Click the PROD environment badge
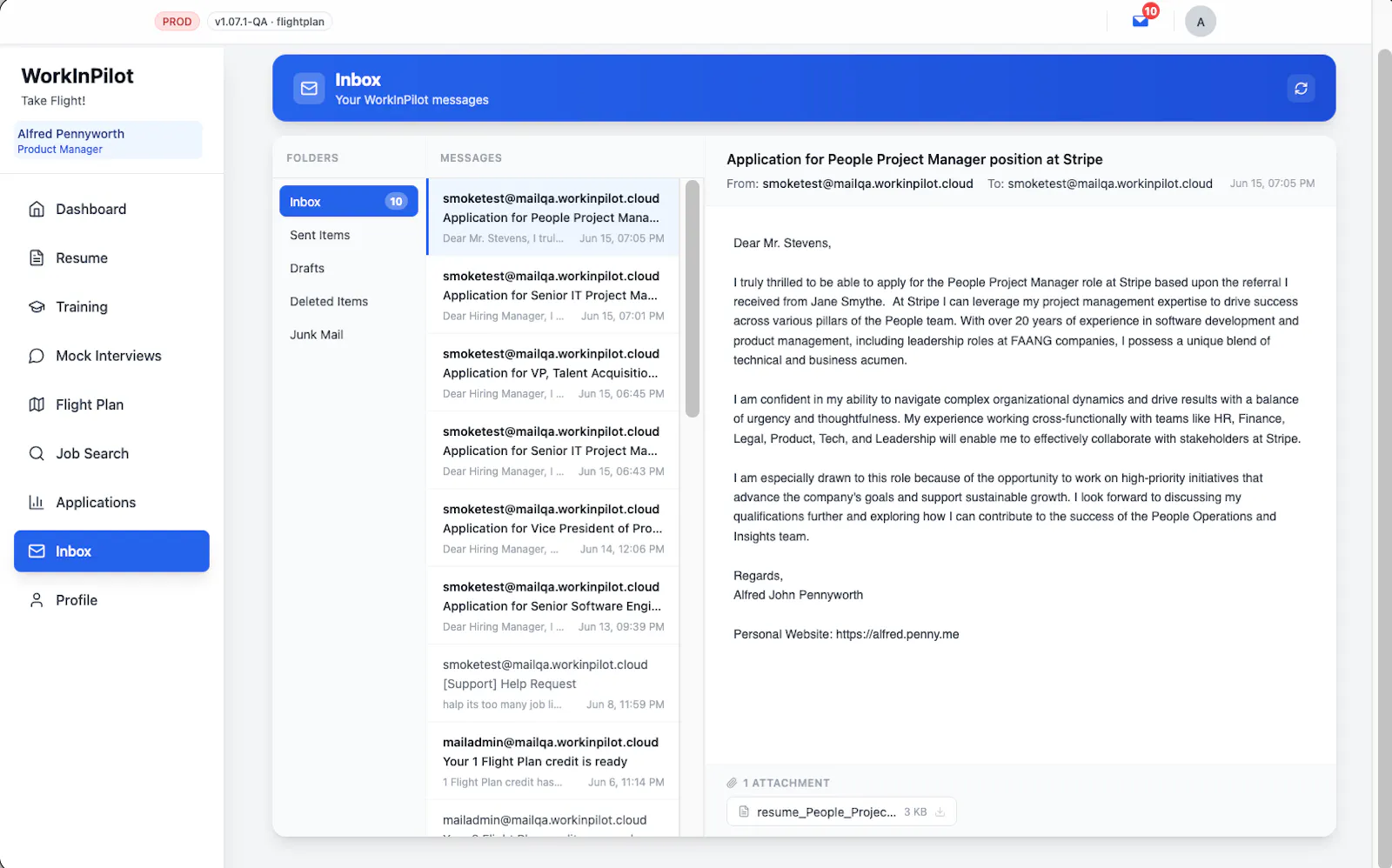The width and height of the screenshot is (1392, 868). click(x=177, y=22)
